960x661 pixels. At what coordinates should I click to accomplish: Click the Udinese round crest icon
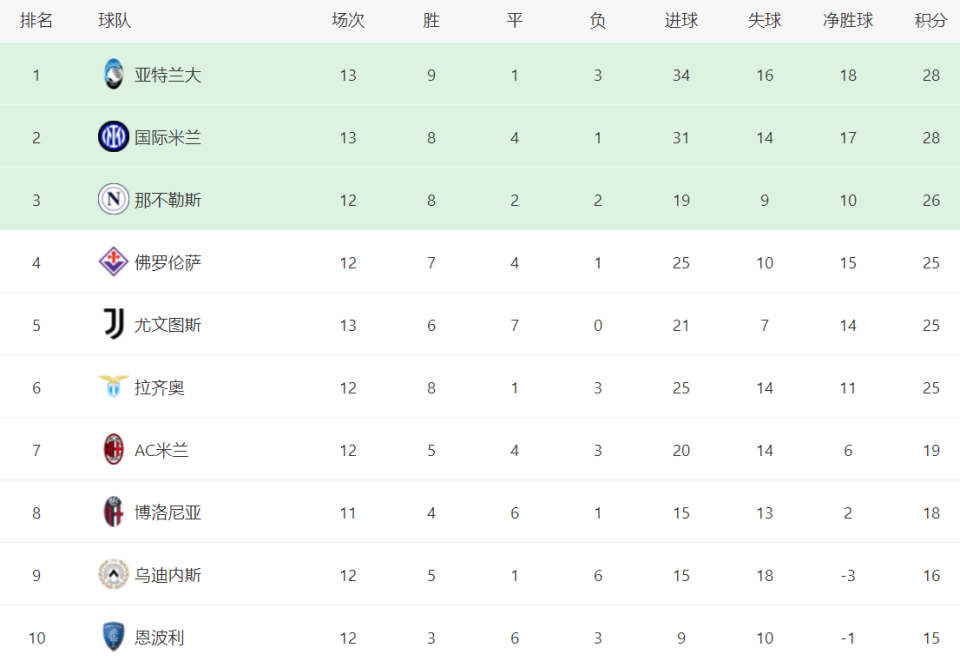pos(113,574)
